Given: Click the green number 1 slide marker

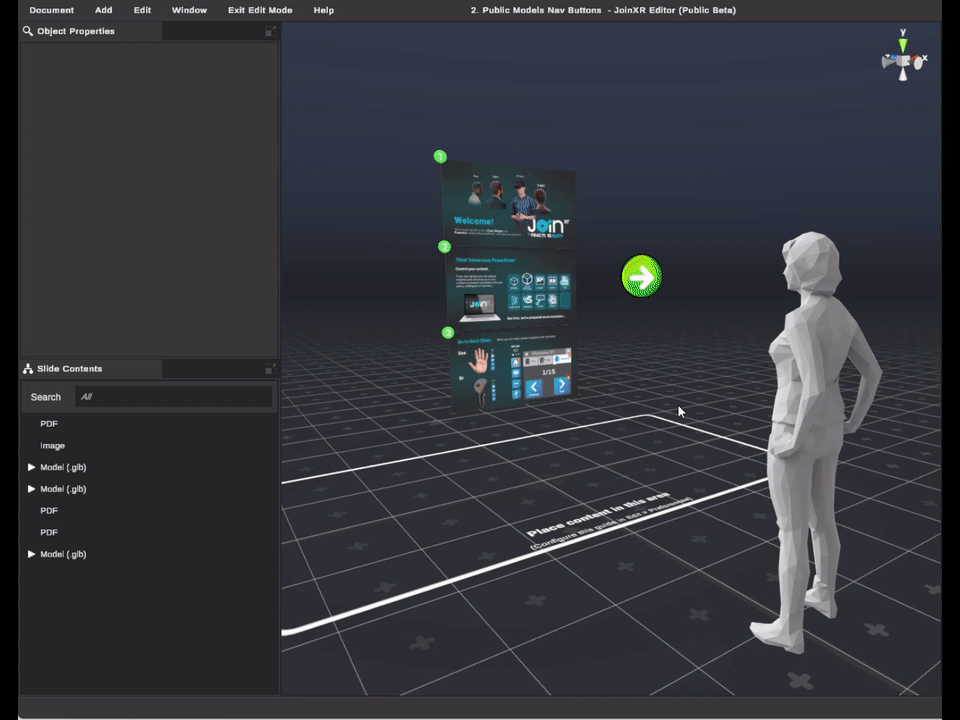Looking at the screenshot, I should click(440, 157).
